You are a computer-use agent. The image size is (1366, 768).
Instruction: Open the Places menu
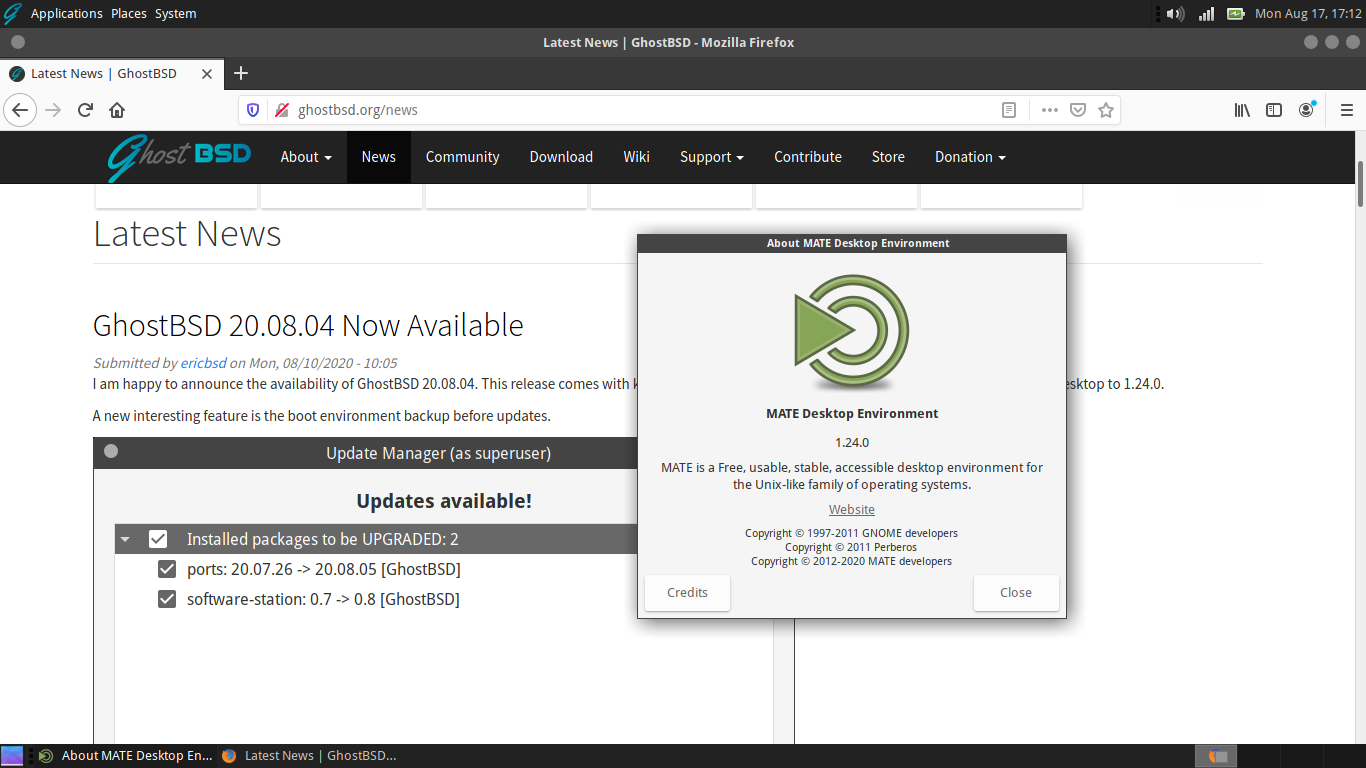coord(128,14)
